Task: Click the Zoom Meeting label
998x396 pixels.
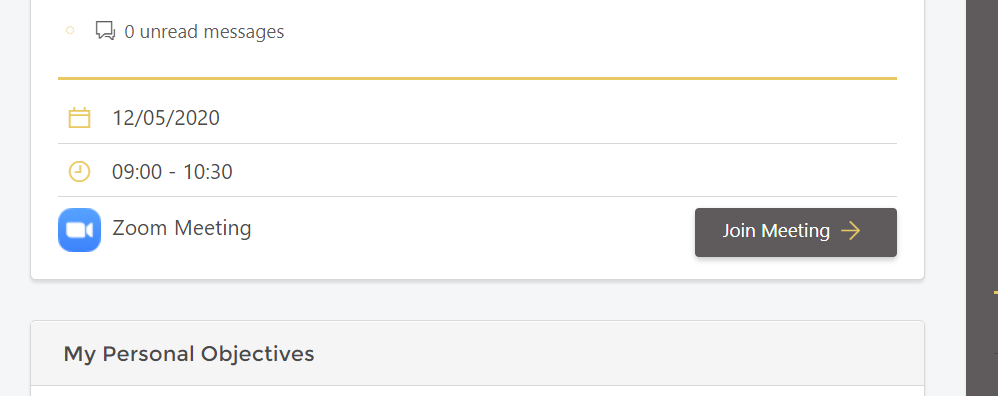Action: pyautogui.click(x=182, y=228)
